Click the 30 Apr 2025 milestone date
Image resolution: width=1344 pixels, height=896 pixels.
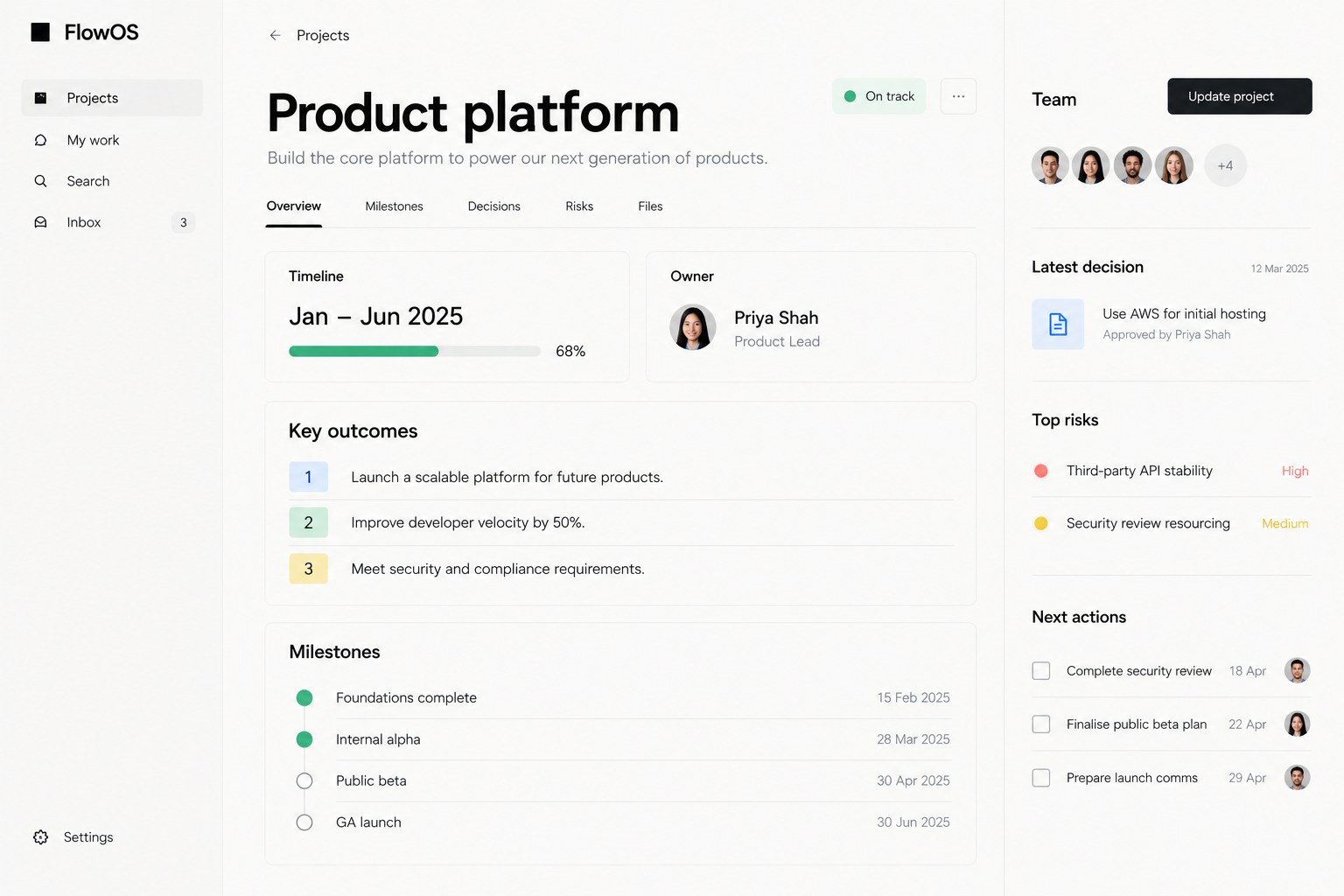[x=913, y=780]
